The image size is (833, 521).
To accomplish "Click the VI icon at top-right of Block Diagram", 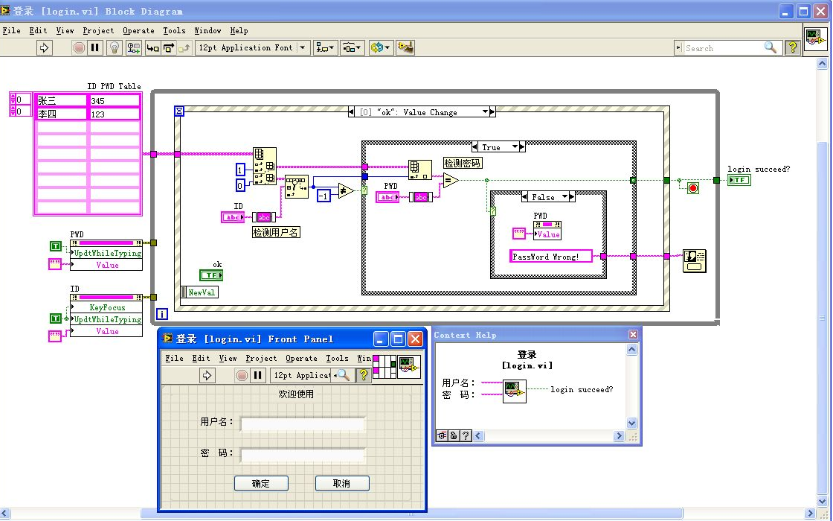I will (x=815, y=39).
